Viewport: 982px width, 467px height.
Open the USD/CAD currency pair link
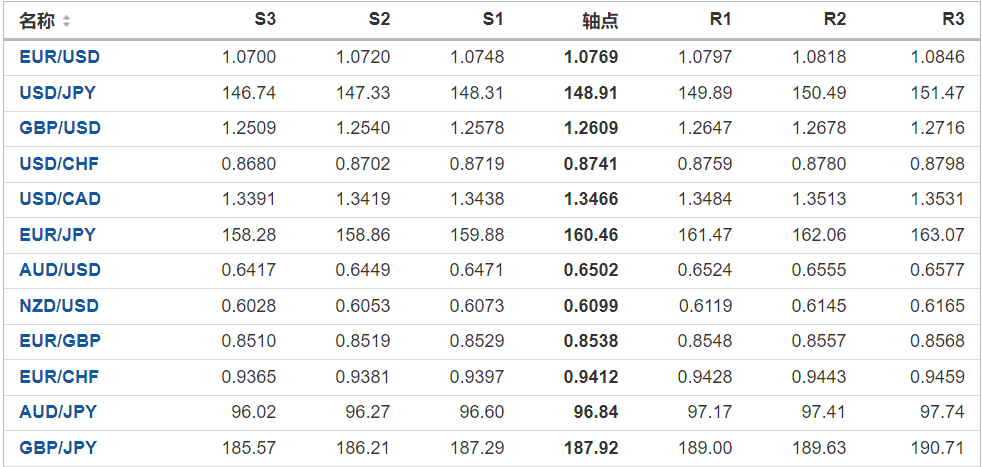(x=60, y=199)
